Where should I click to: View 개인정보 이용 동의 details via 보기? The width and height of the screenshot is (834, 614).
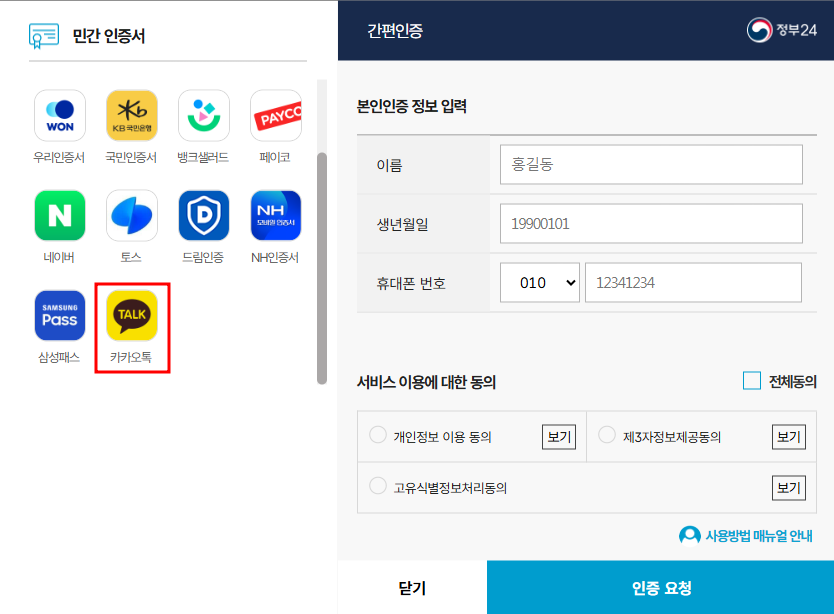[x=558, y=437]
